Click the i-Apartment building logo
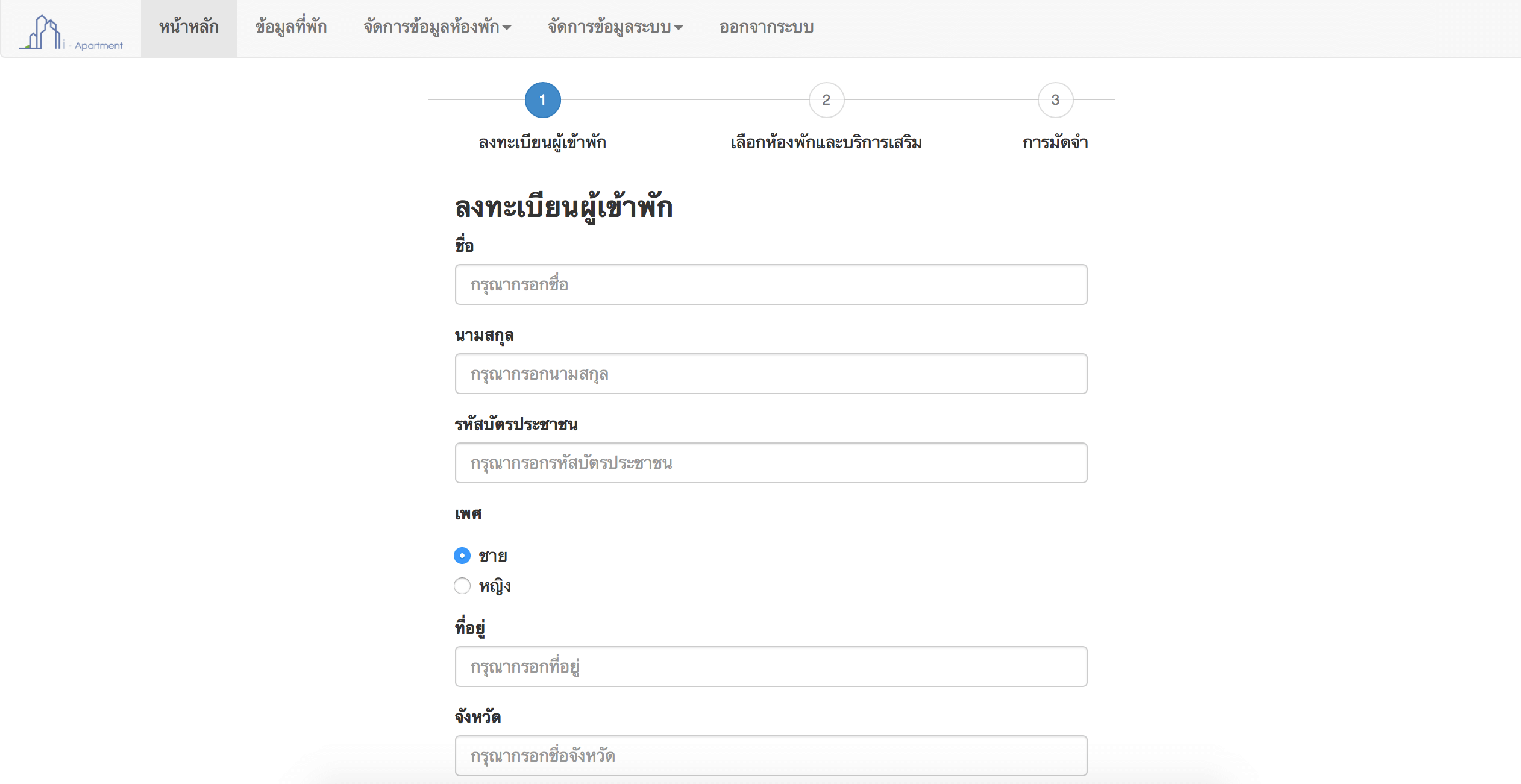The height and width of the screenshot is (784, 1521). pos(71,33)
